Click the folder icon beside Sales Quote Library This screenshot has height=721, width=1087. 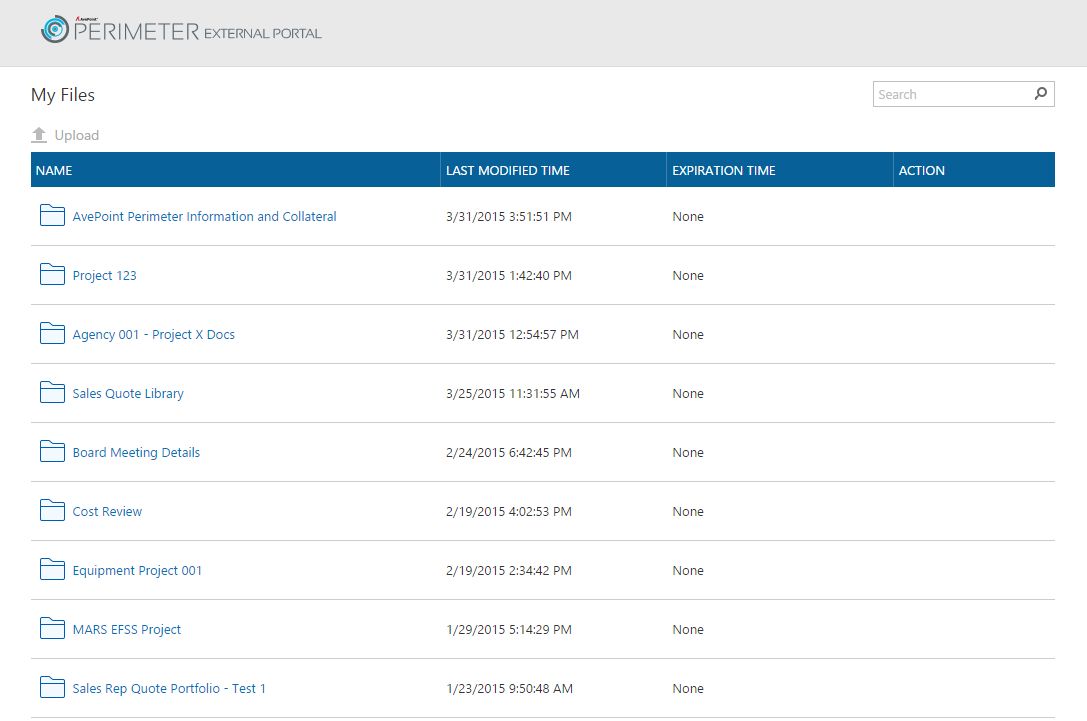52,393
